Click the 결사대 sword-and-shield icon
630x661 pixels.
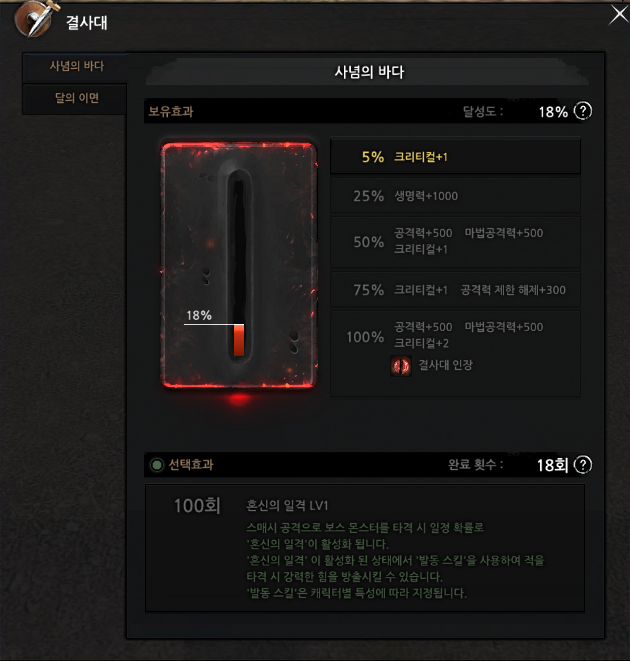[34, 19]
